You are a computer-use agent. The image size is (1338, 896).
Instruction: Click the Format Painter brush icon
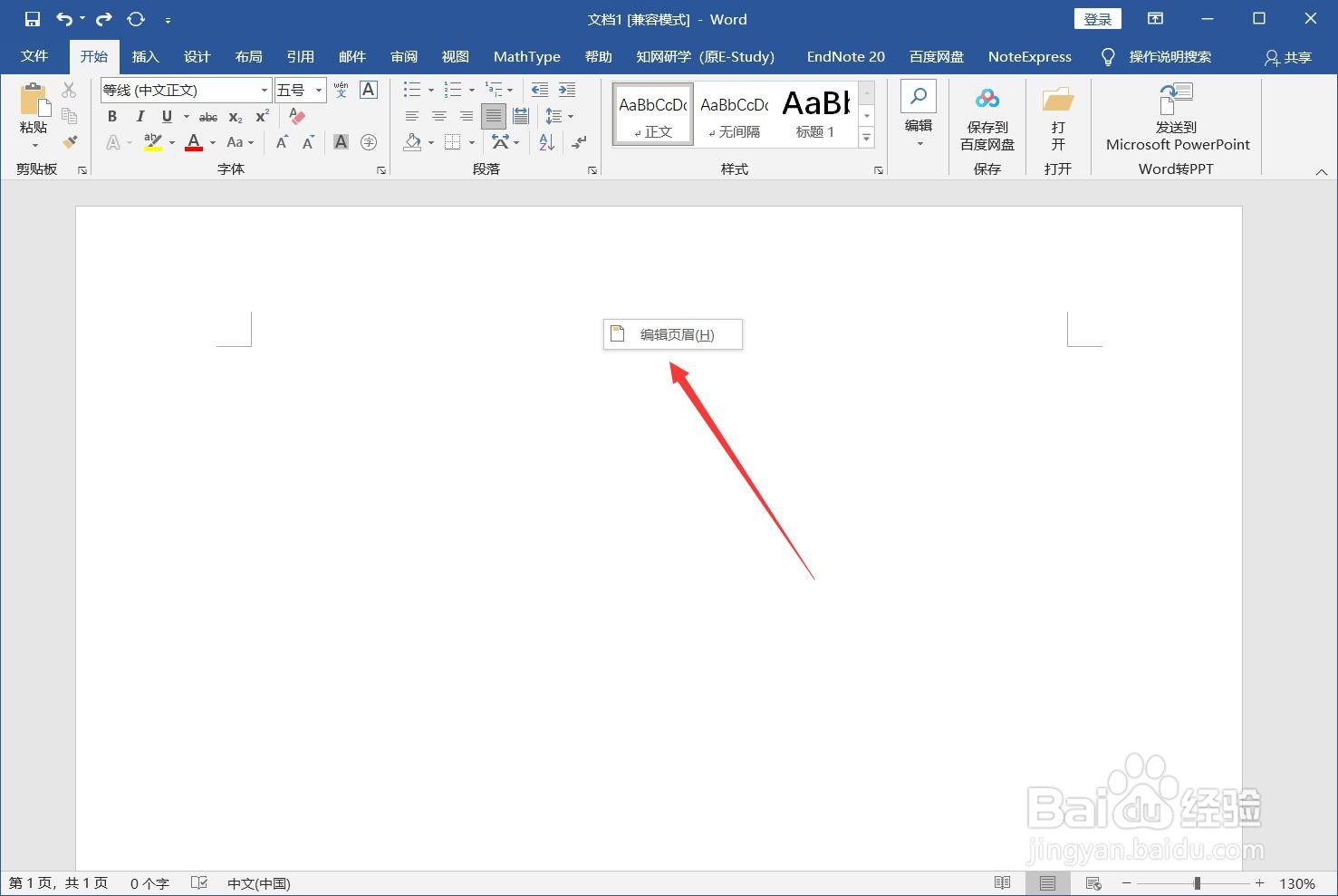coord(70,142)
